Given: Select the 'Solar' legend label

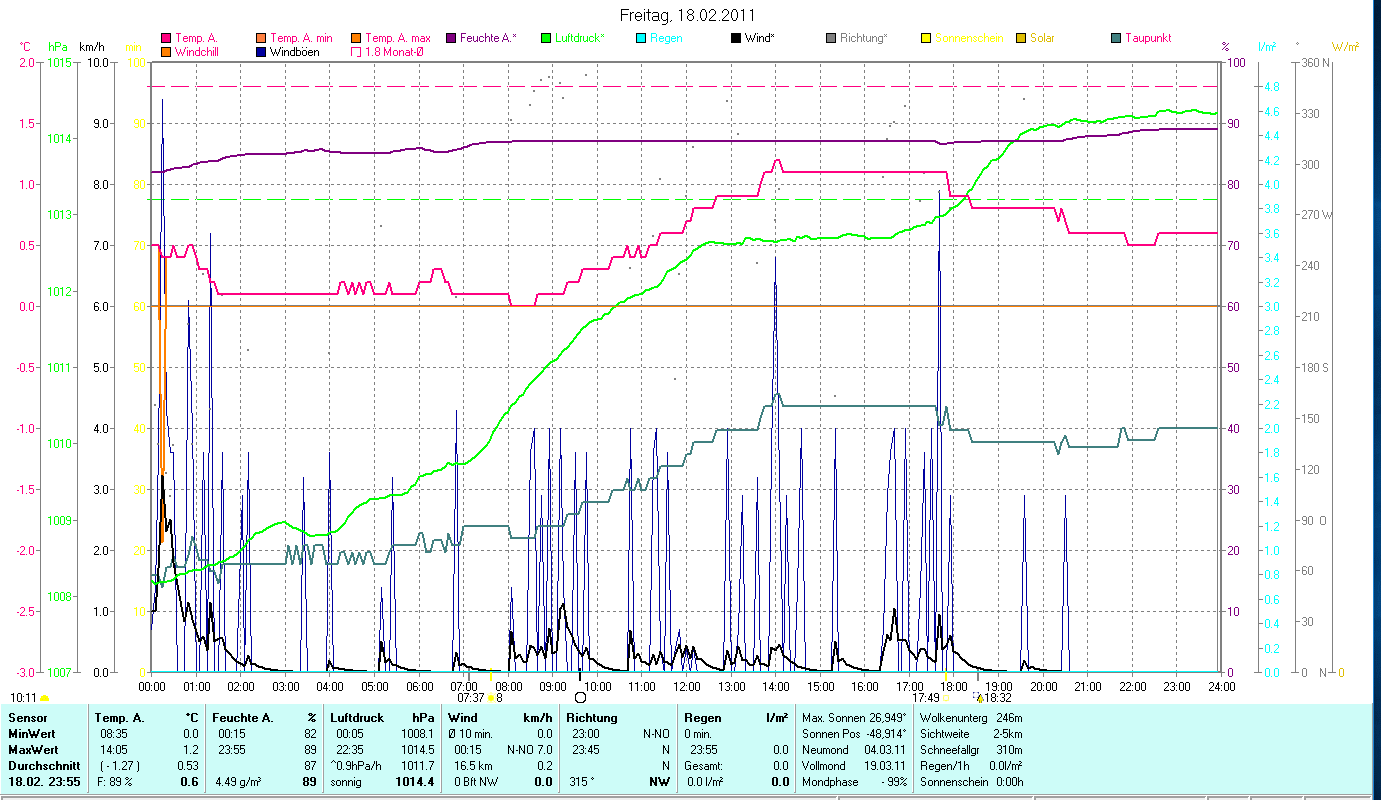Looking at the screenshot, I should pos(1041,38).
